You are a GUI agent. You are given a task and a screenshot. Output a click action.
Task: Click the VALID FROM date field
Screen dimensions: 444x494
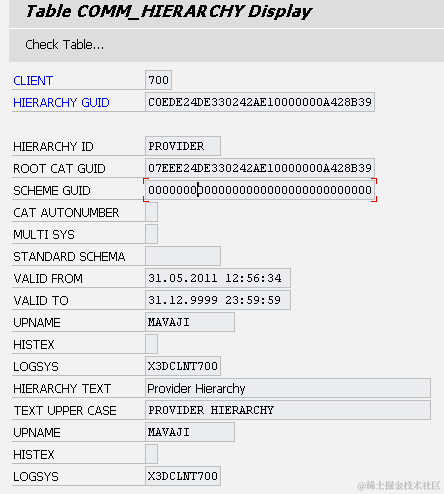[218, 278]
